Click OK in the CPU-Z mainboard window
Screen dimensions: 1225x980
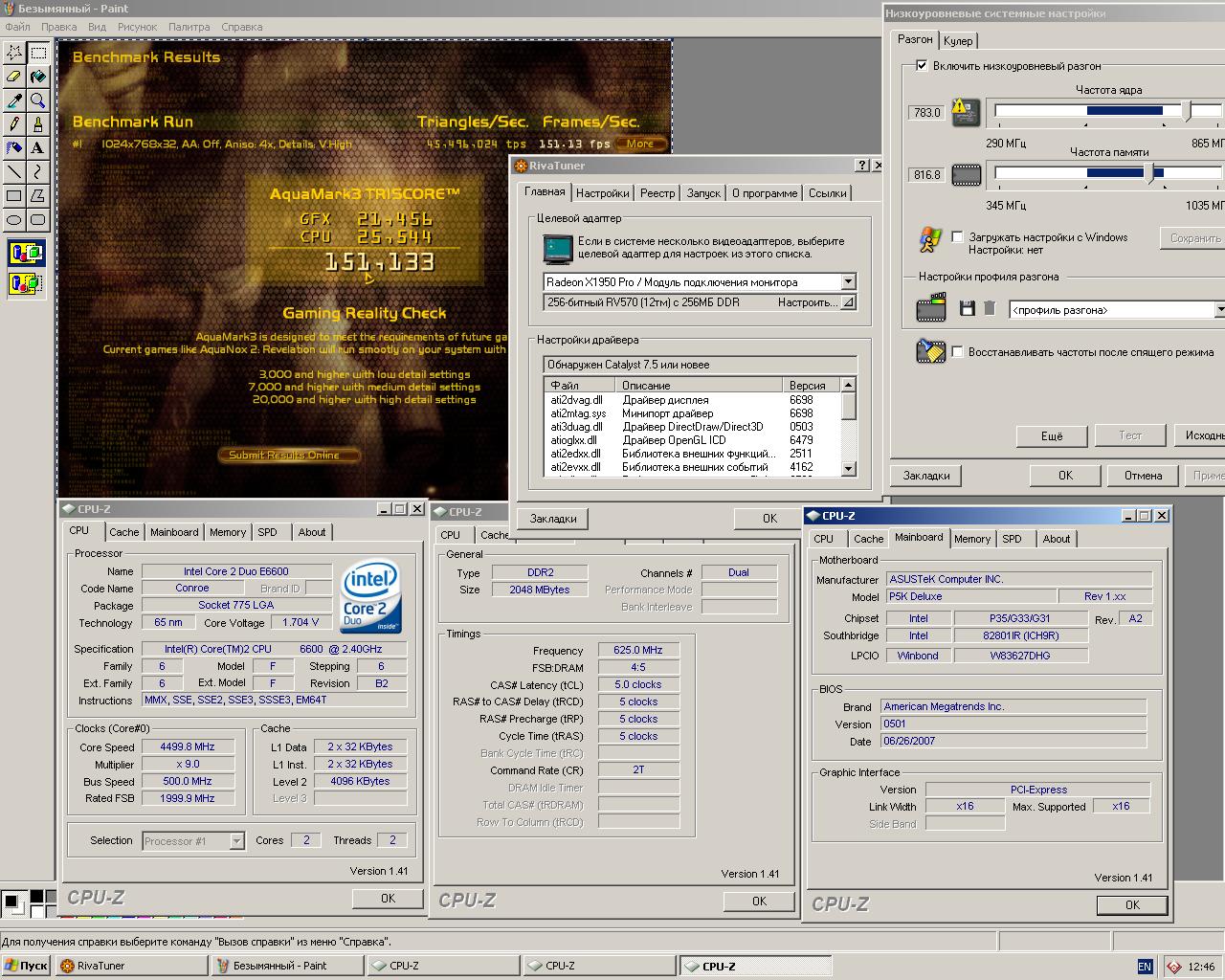(x=1132, y=904)
